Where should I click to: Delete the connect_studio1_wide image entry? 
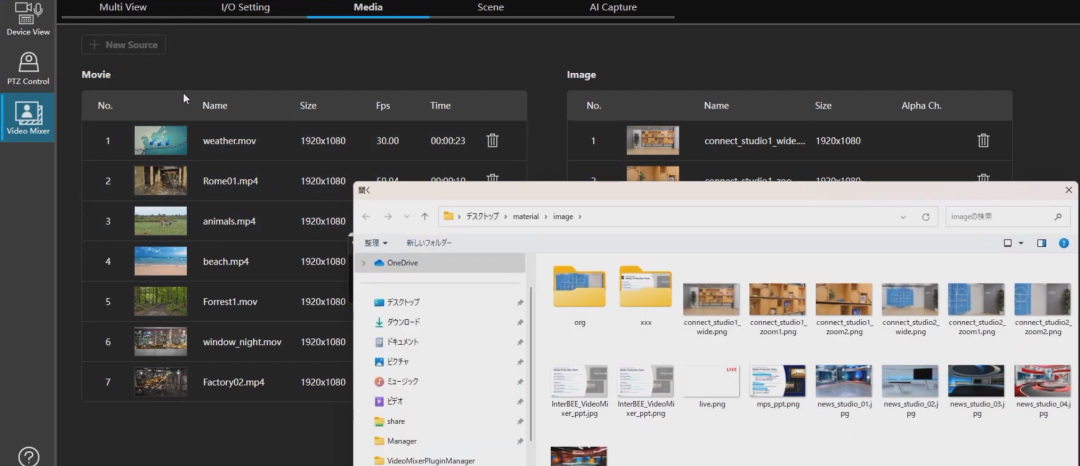(x=983, y=141)
